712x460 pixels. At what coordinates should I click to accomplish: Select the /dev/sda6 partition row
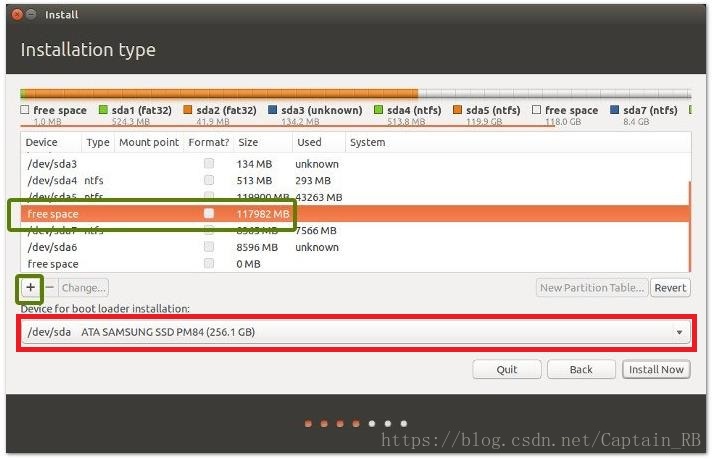point(355,247)
